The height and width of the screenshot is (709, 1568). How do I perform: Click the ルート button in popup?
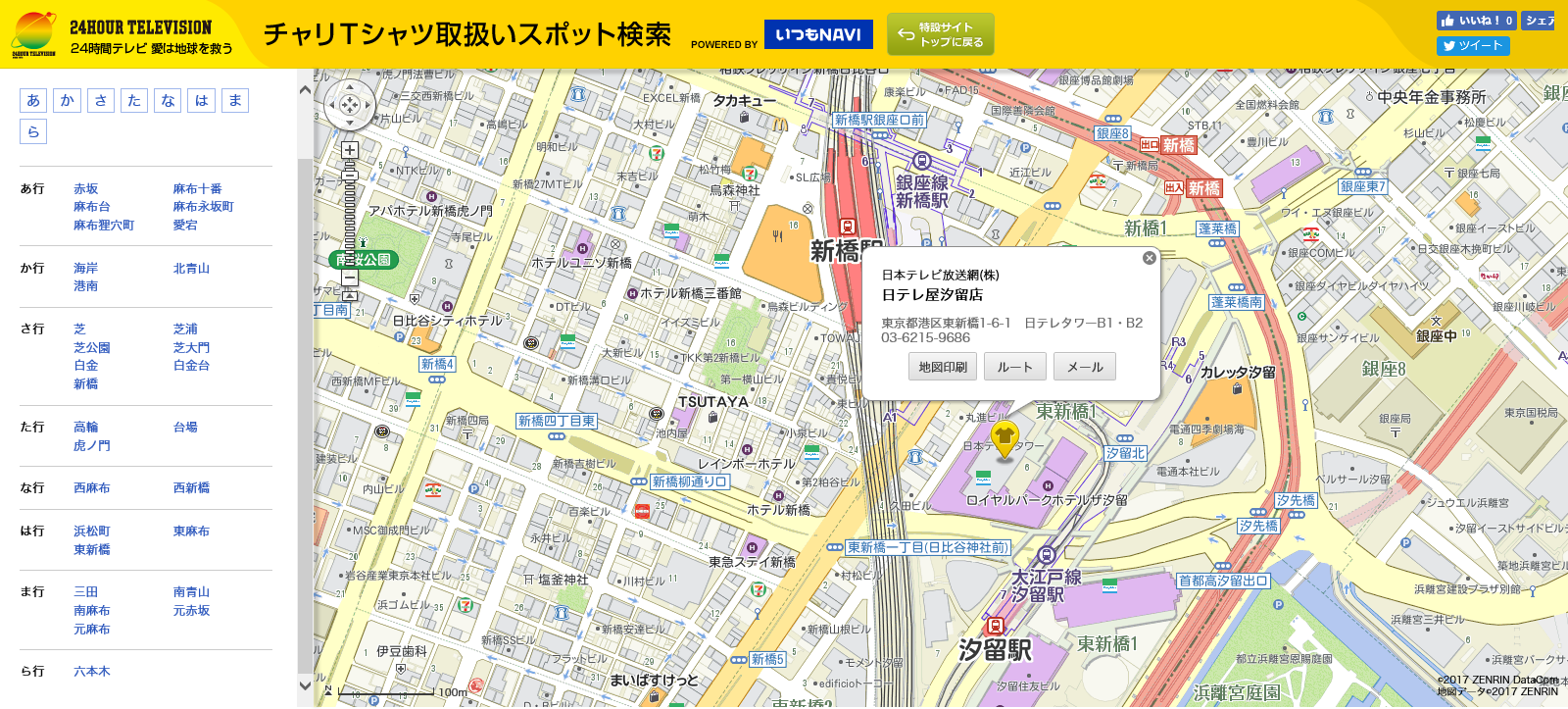click(x=1015, y=367)
